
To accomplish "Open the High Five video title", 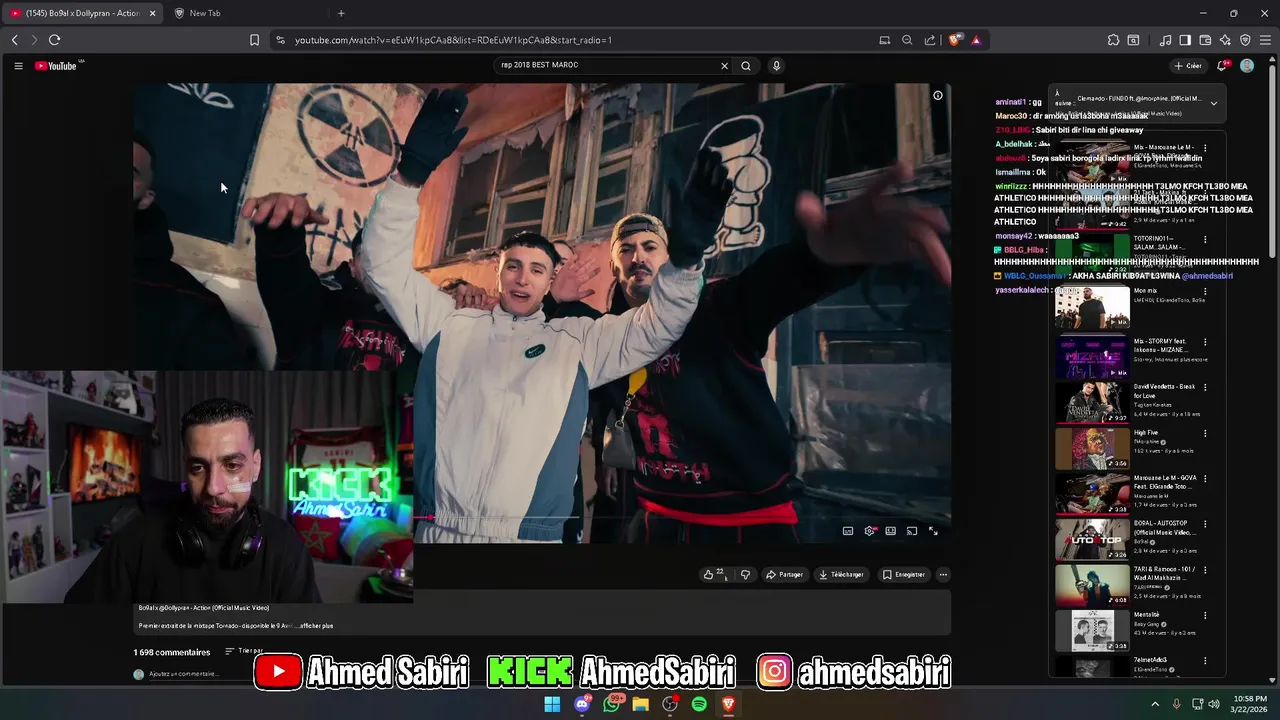I will coord(1146,433).
